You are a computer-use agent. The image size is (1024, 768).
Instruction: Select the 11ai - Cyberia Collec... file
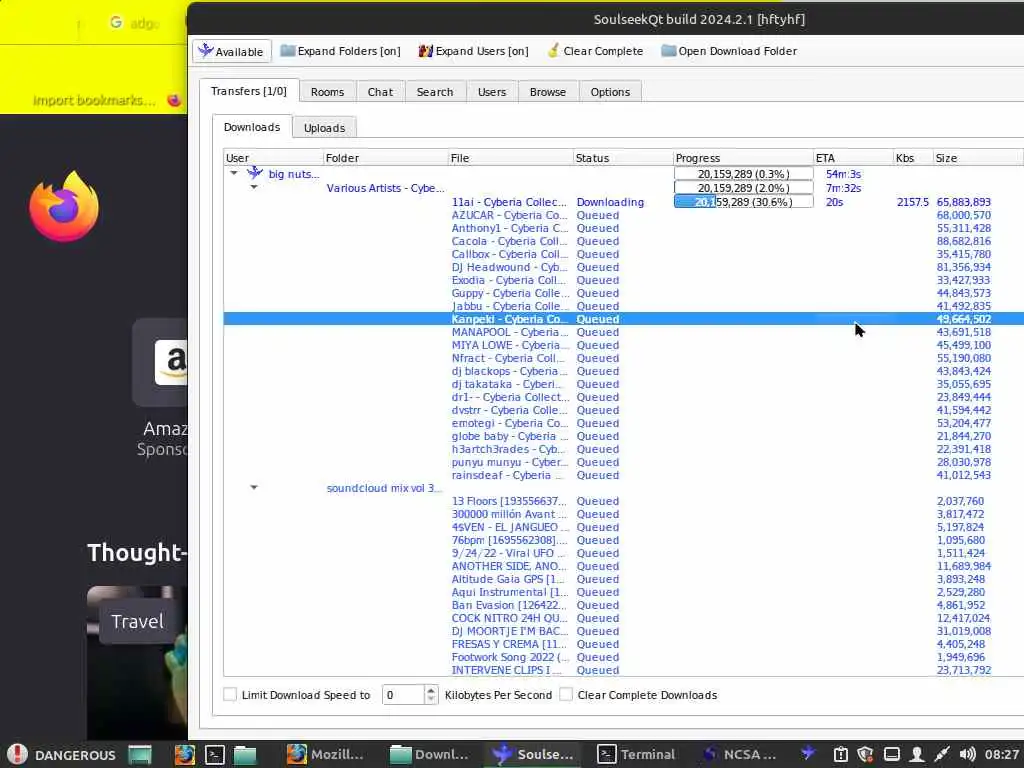tap(509, 202)
